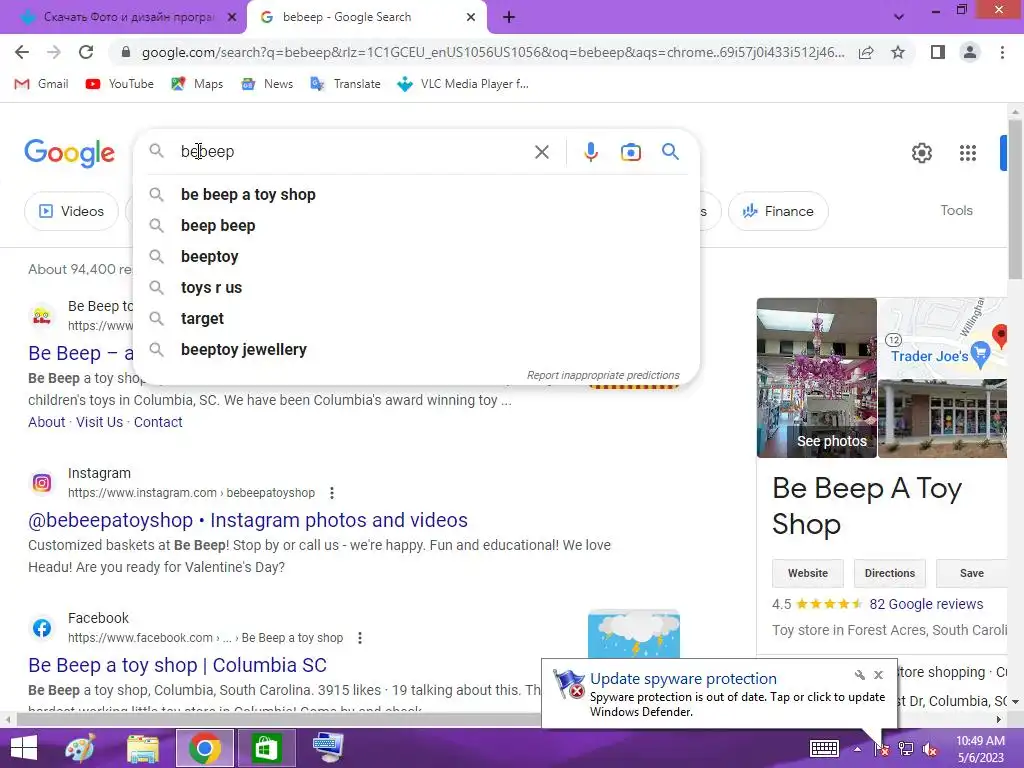Open Google quick settings gear
1024x768 pixels.
tap(921, 153)
